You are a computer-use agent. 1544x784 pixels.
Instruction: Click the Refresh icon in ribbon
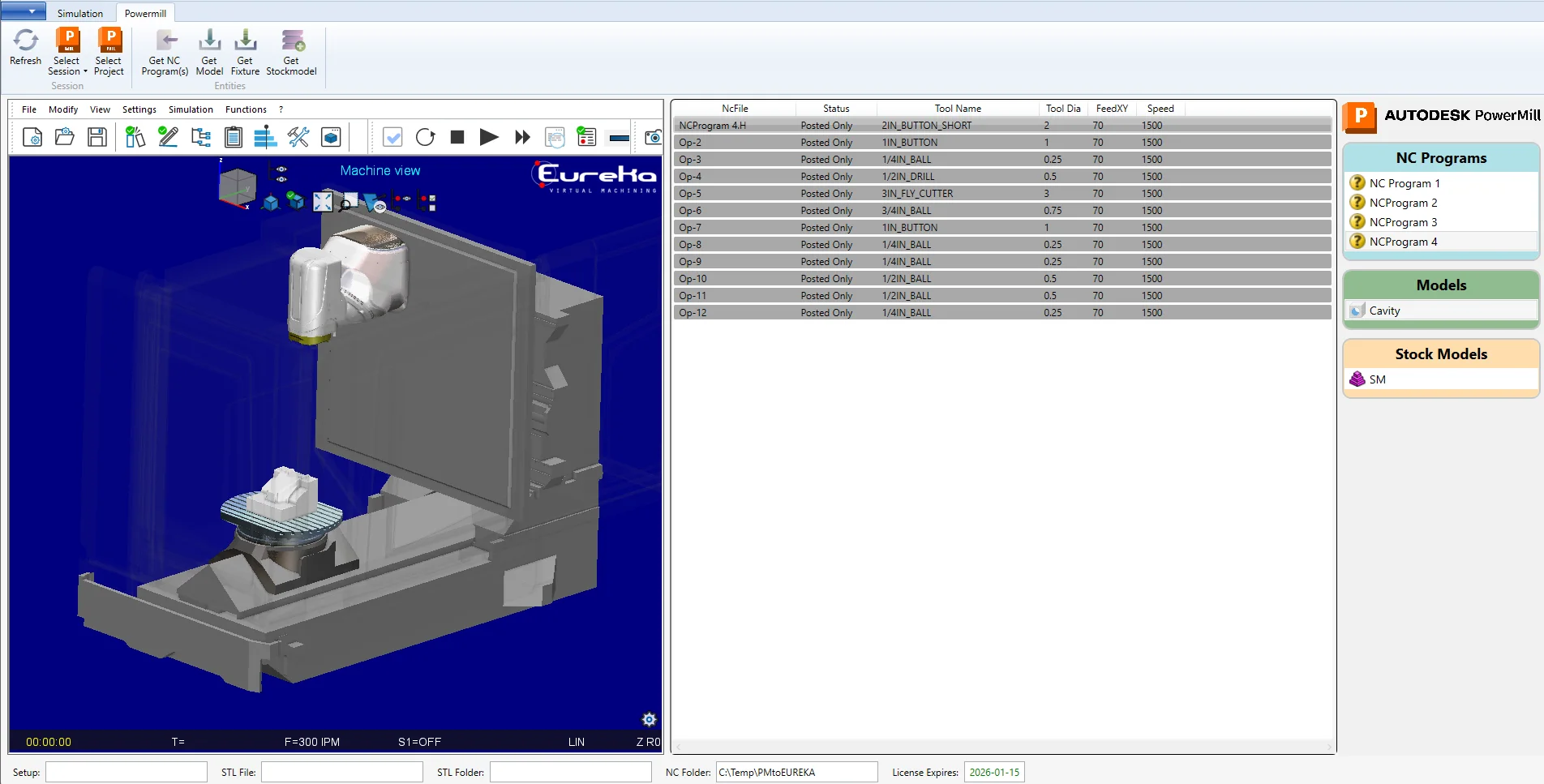pos(25,41)
